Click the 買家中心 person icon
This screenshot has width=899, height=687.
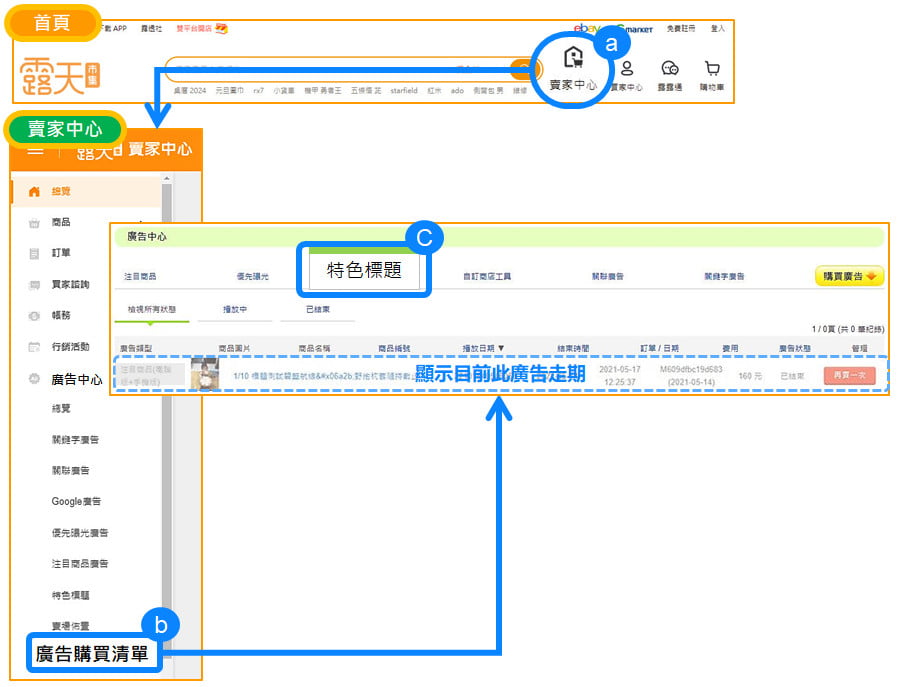pyautogui.click(x=627, y=69)
